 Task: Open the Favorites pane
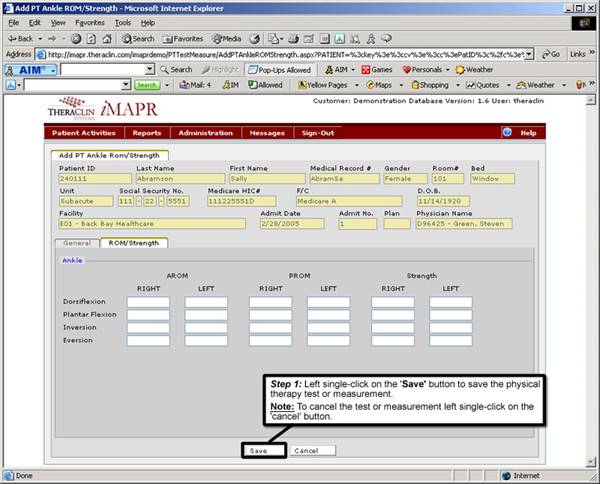[183, 39]
